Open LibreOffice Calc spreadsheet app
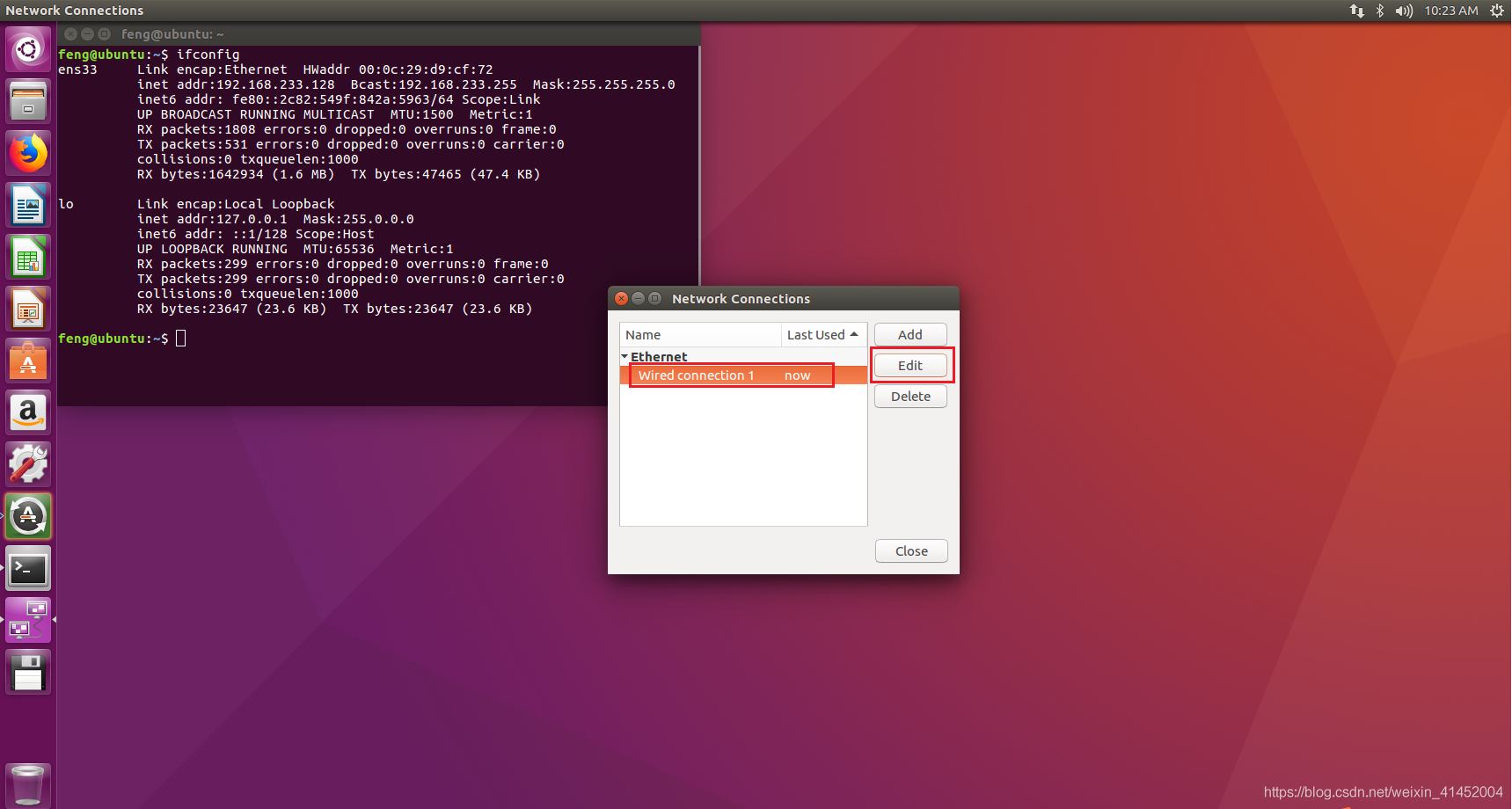 tap(28, 257)
